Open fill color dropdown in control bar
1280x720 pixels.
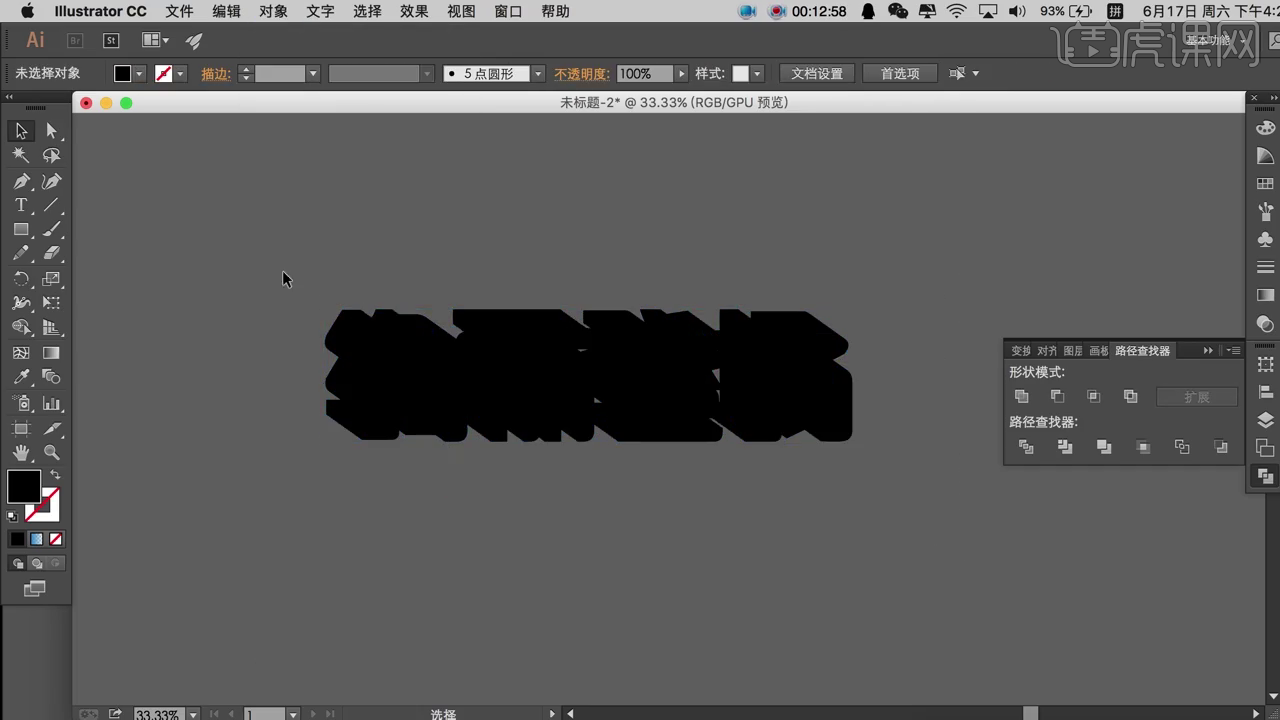[x=140, y=74]
